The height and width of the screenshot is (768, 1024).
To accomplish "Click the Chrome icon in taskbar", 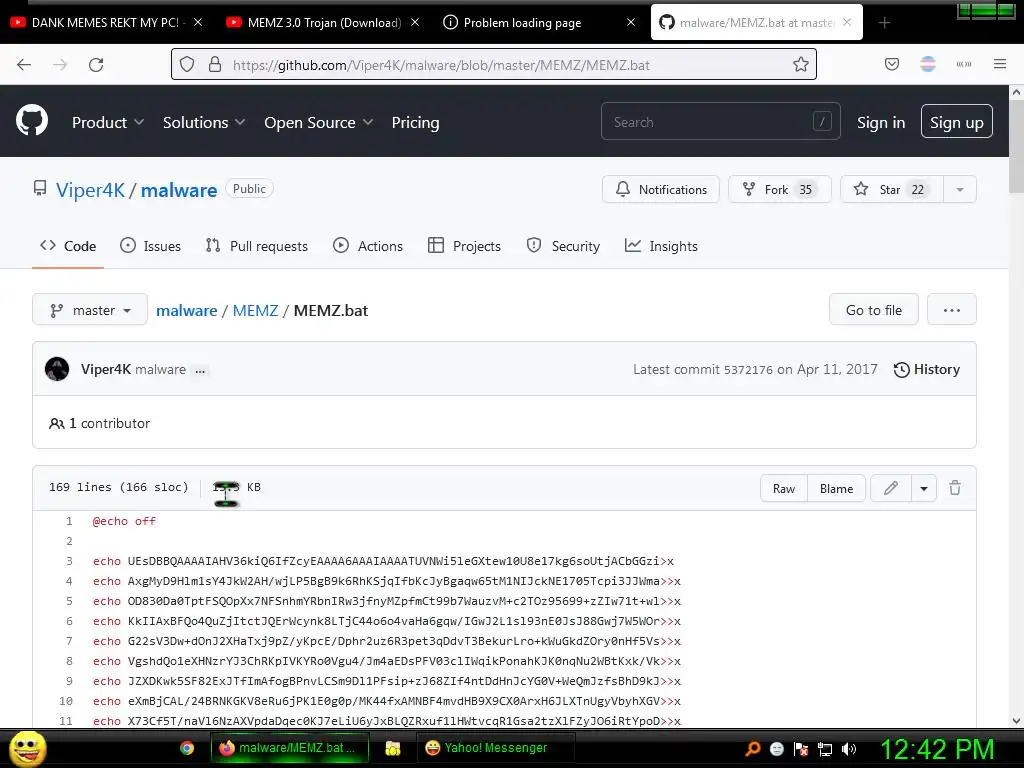I will [187, 748].
